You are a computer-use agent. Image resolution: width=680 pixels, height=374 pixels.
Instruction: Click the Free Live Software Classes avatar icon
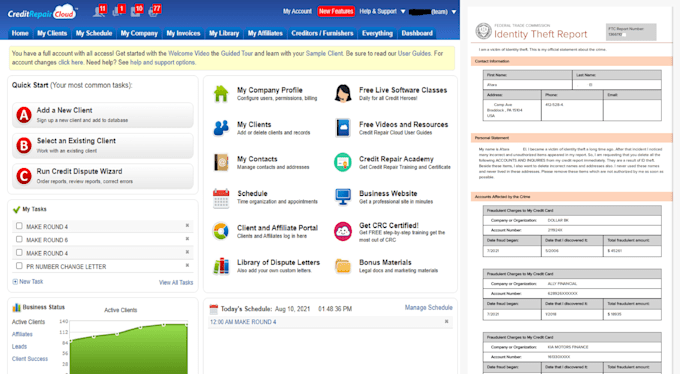pyautogui.click(x=343, y=93)
